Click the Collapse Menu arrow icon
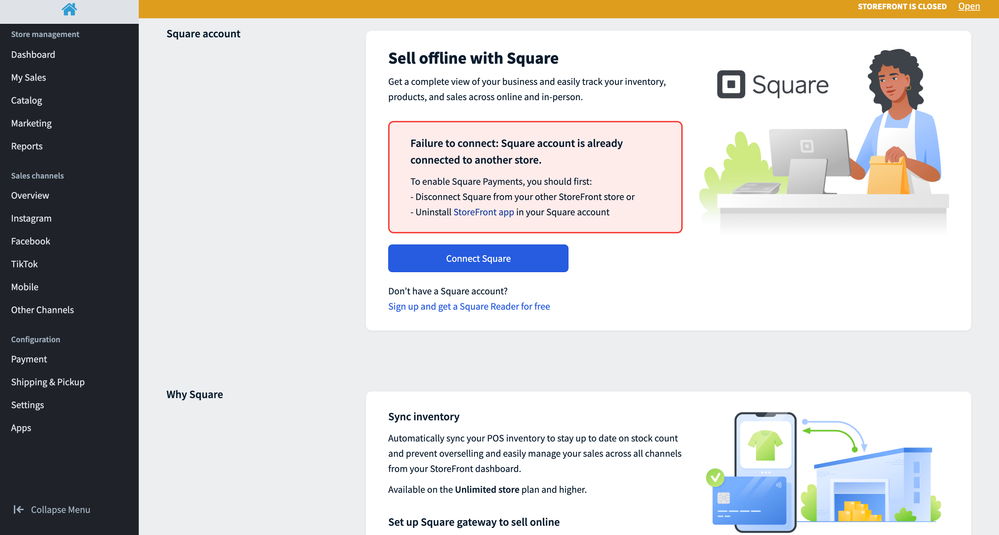The image size is (999, 535). pyautogui.click(x=18, y=509)
